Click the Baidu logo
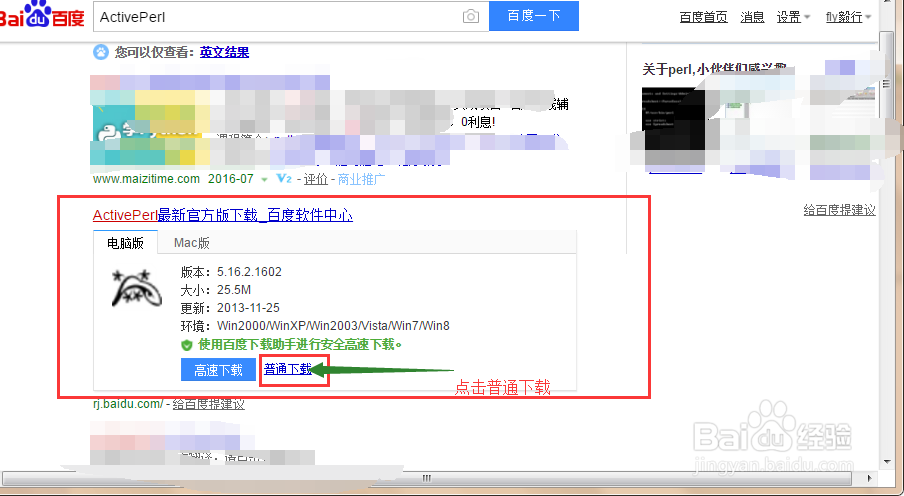Viewport: 904px width, 496px height. point(42,16)
